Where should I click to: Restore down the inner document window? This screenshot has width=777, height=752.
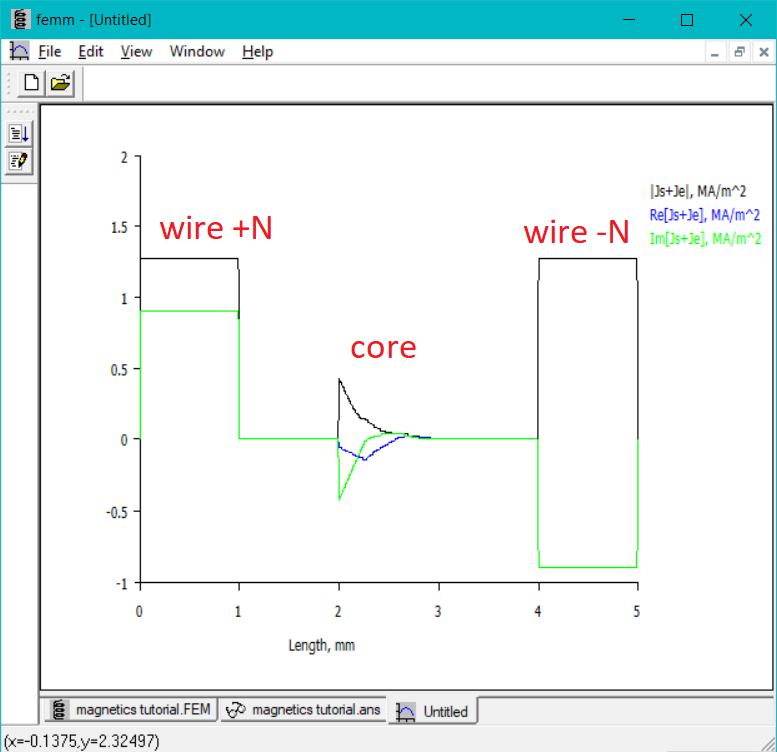(739, 53)
